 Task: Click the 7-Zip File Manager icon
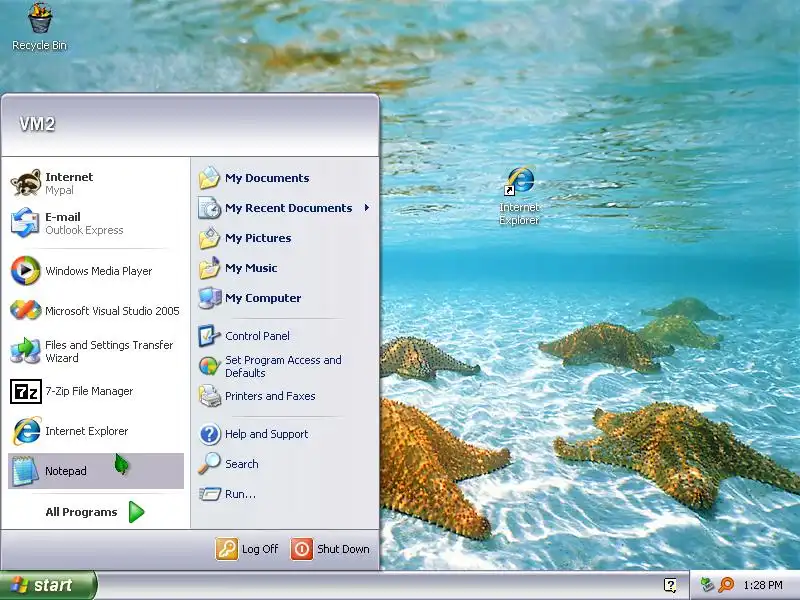pyautogui.click(x=26, y=391)
